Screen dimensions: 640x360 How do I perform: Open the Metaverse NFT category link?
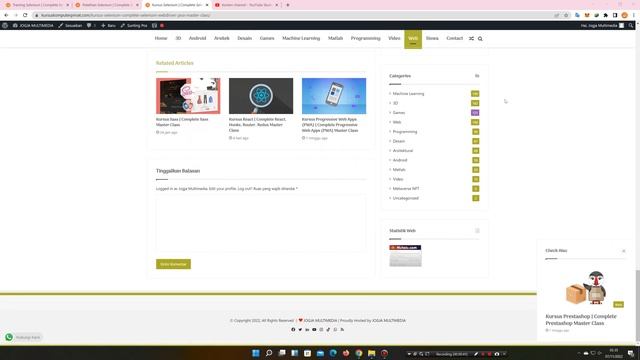coord(406,189)
